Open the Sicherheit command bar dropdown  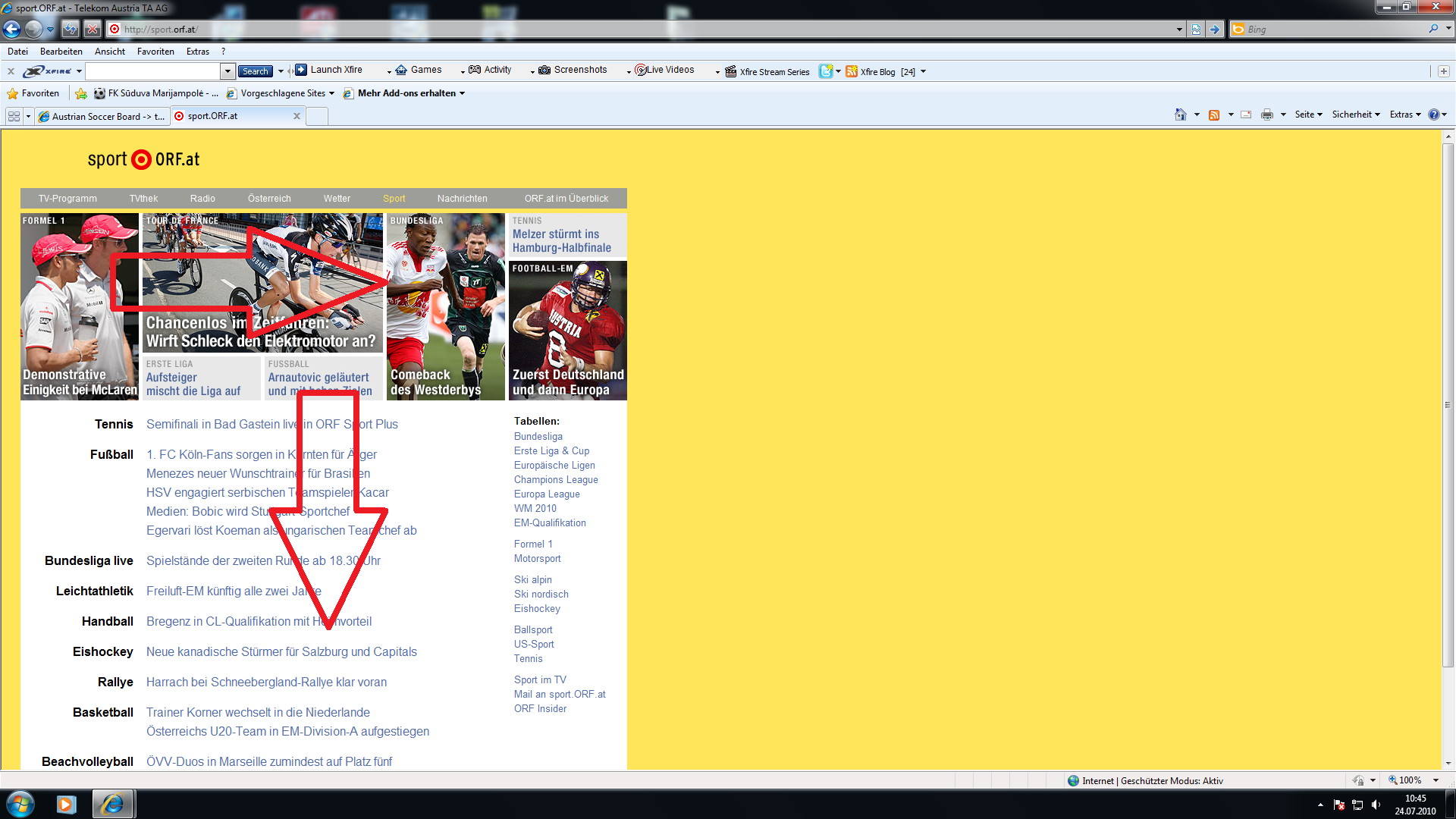tap(1356, 115)
